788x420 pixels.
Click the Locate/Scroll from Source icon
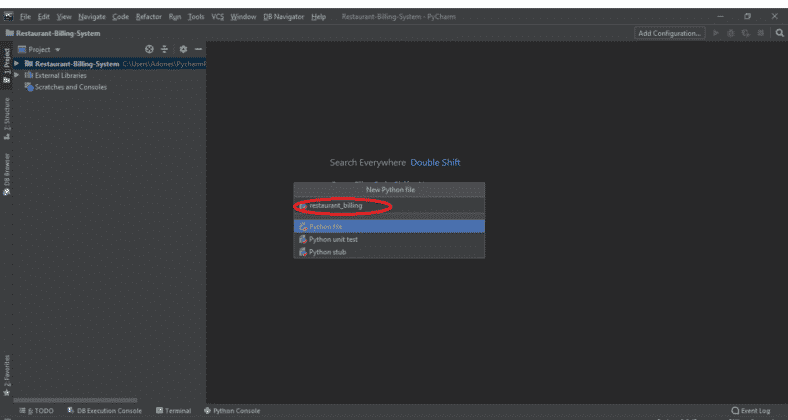click(149, 49)
